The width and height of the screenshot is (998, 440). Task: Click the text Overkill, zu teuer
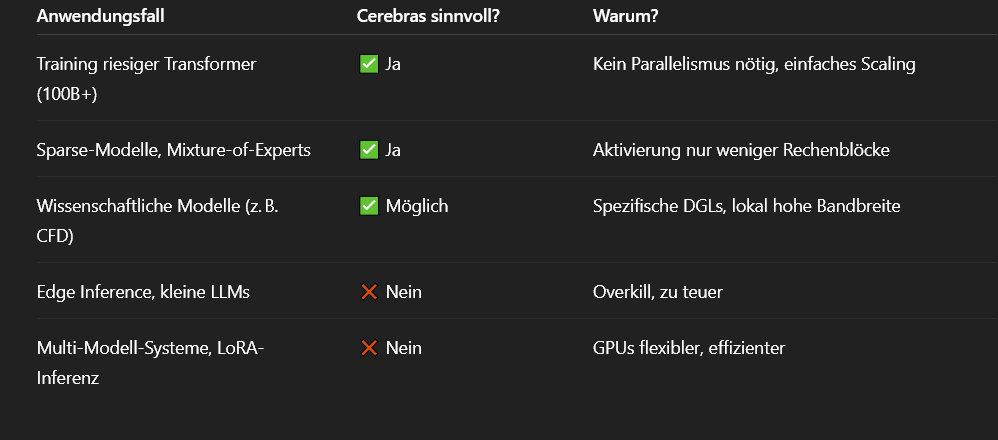click(x=657, y=292)
